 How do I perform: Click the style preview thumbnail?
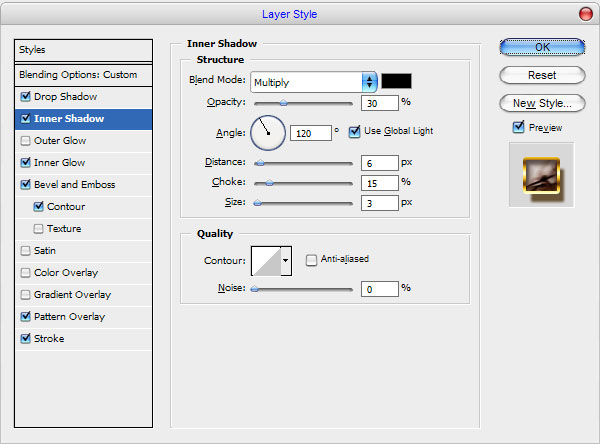click(541, 175)
